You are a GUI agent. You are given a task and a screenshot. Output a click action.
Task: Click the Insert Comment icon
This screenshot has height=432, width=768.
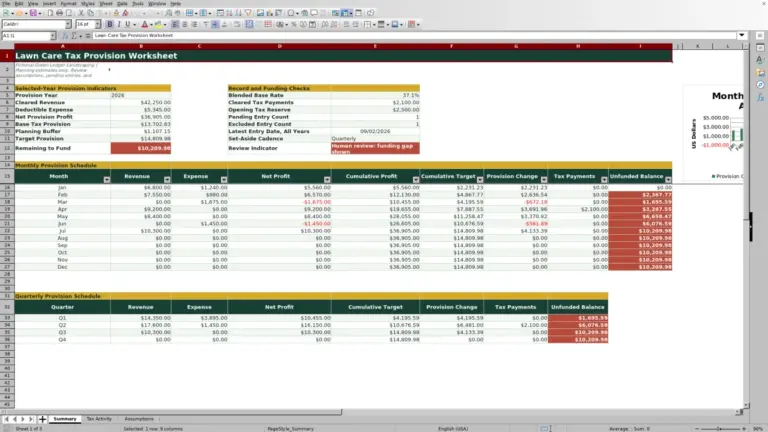coord(314,13)
